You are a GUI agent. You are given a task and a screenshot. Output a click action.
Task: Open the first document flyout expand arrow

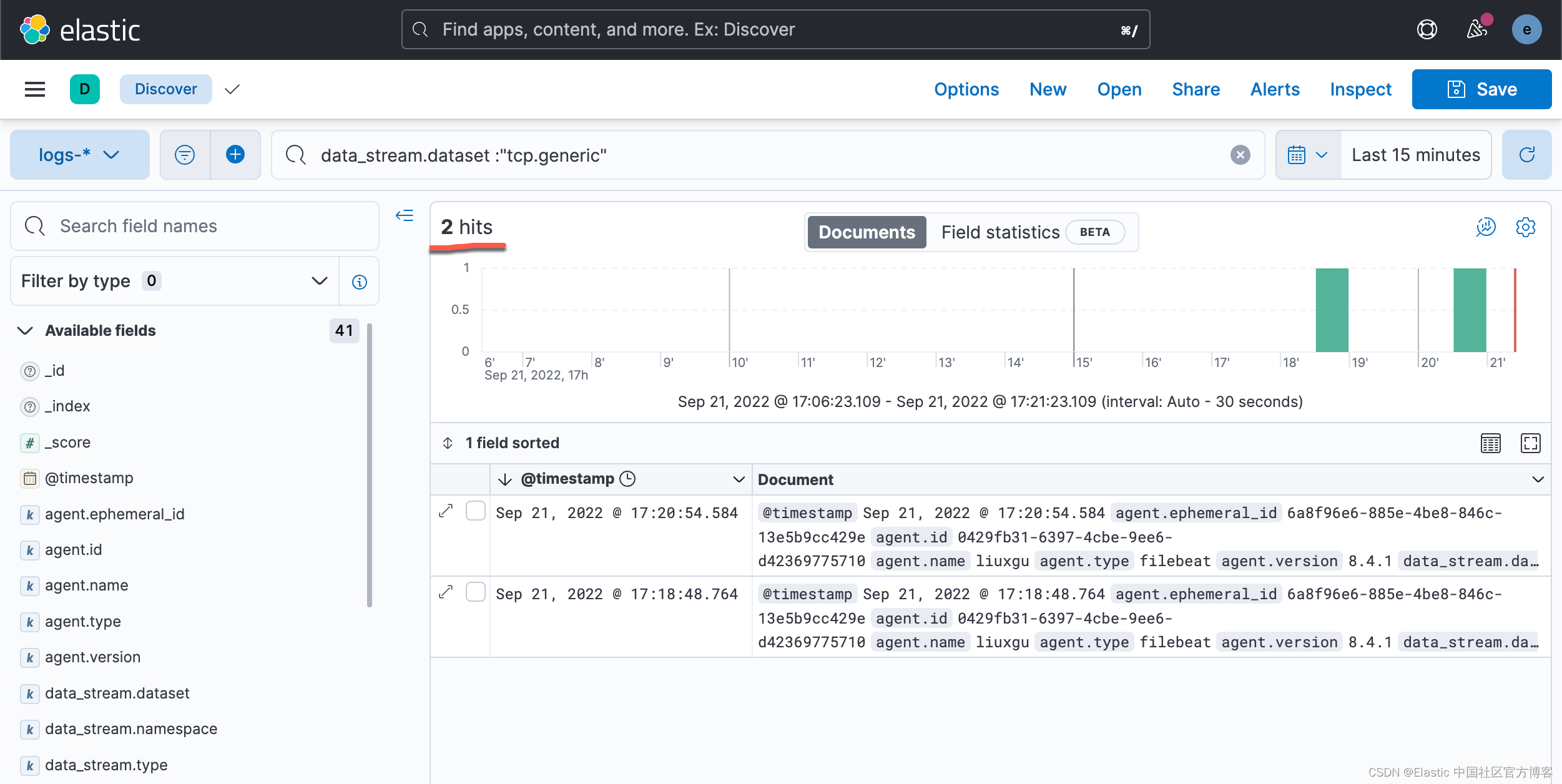[445, 511]
